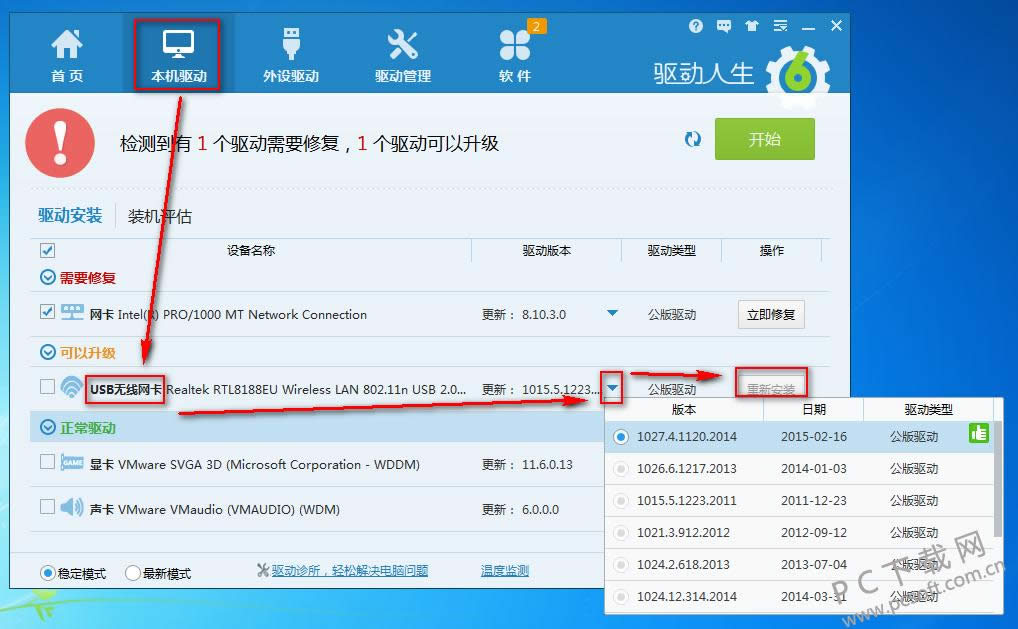The image size is (1018, 629).
Task: Open the 软件 tab
Action: tap(515, 56)
